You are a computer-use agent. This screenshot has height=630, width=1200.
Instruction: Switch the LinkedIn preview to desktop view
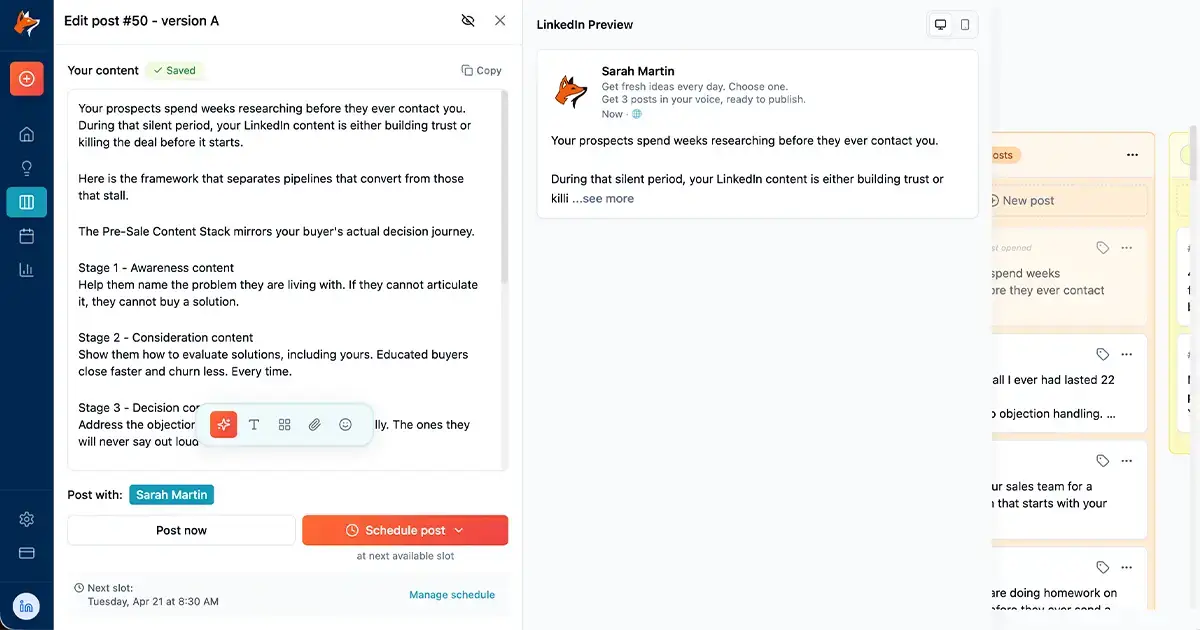click(x=940, y=24)
